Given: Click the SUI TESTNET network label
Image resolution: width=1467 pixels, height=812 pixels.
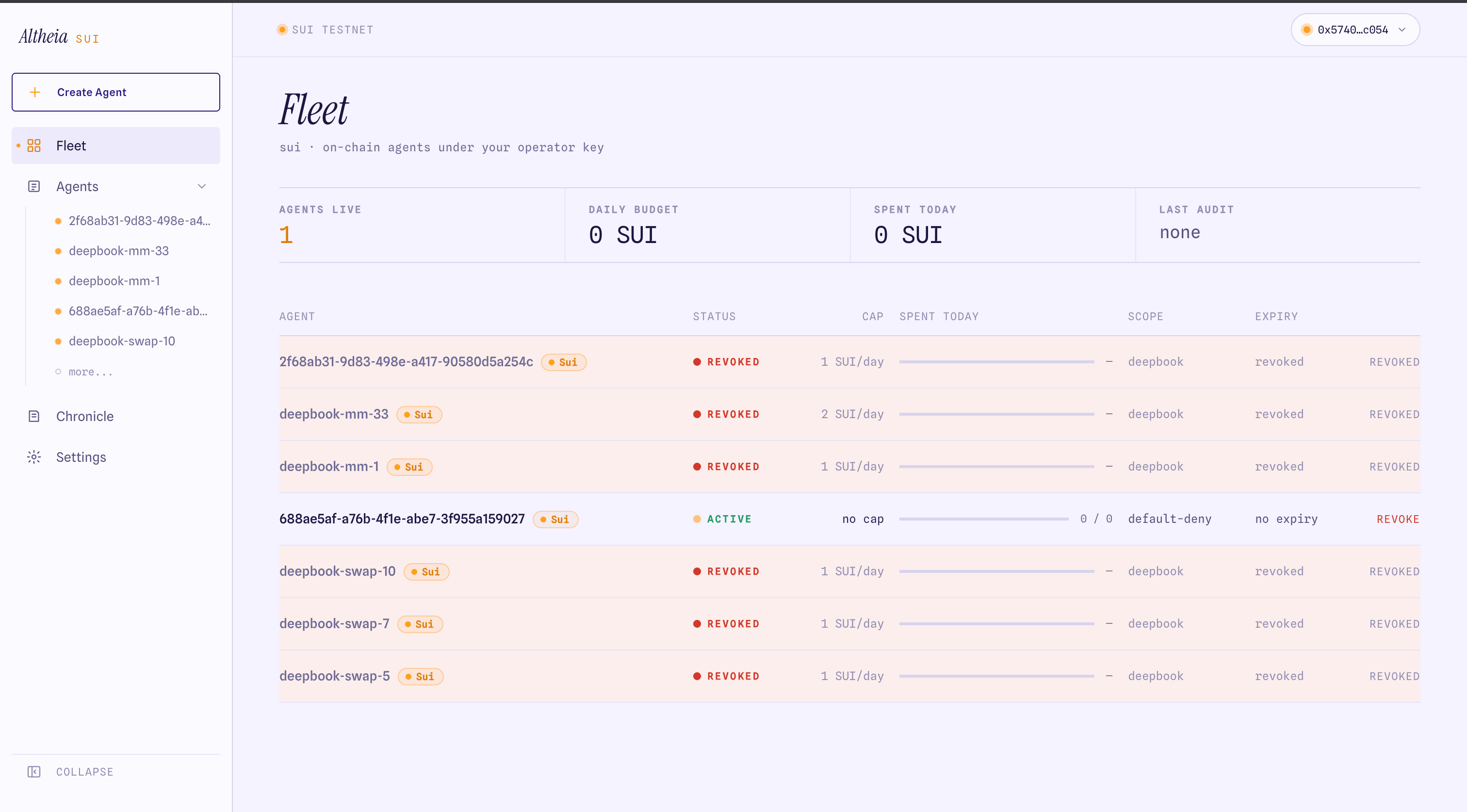Looking at the screenshot, I should 333,30.
